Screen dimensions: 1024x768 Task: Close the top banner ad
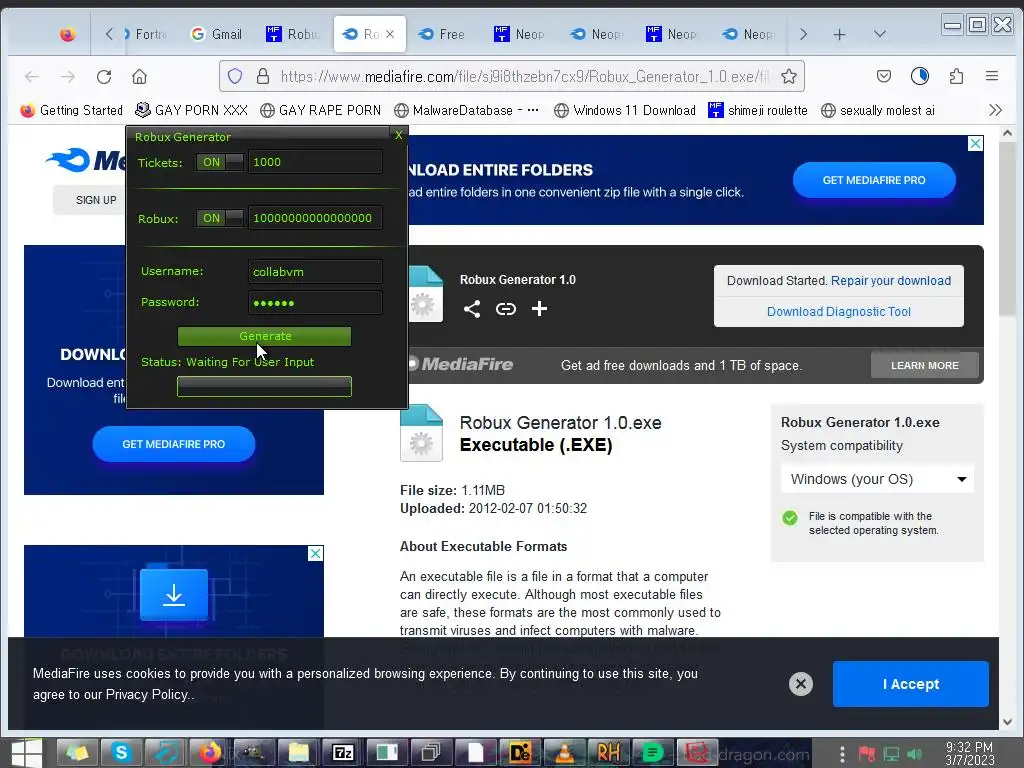[x=975, y=143]
